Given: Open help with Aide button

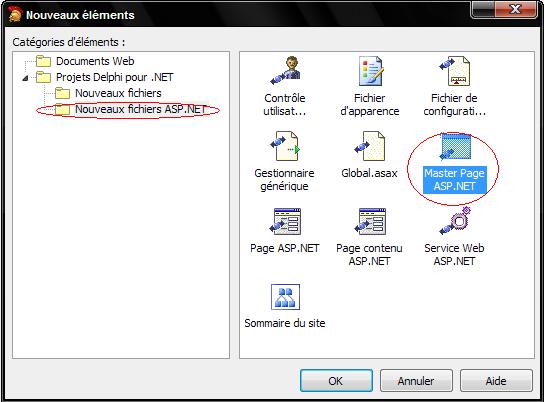Looking at the screenshot, I should click(x=496, y=380).
